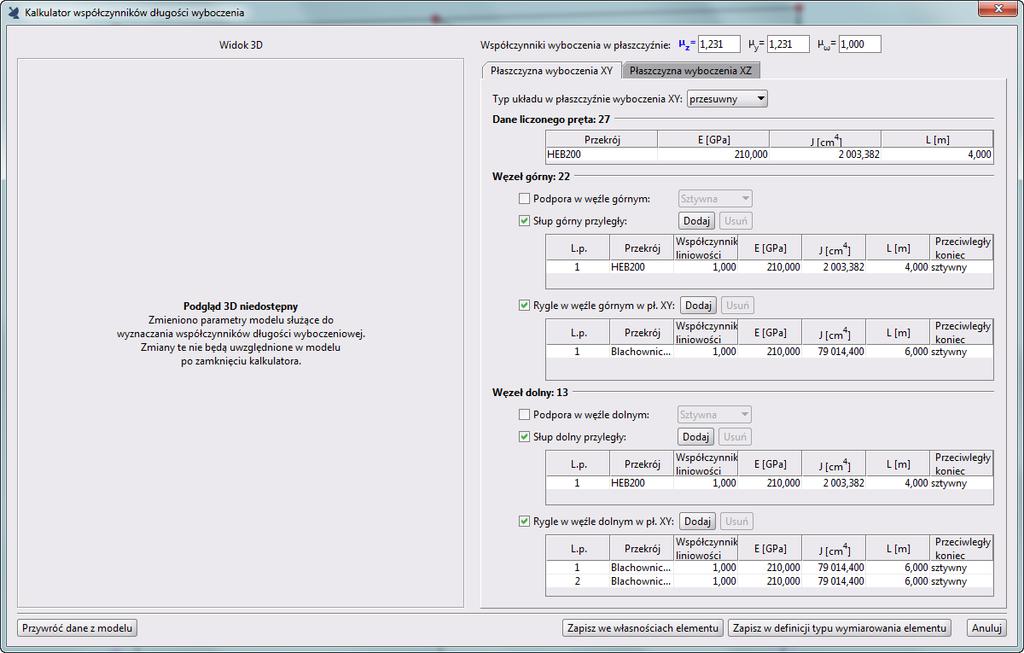Click the application icon in title bar
Screen dimensions: 1024x653
(14, 12)
